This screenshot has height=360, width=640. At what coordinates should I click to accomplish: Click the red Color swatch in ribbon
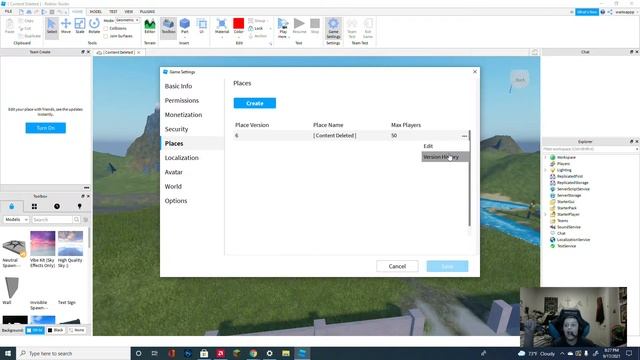[238, 24]
